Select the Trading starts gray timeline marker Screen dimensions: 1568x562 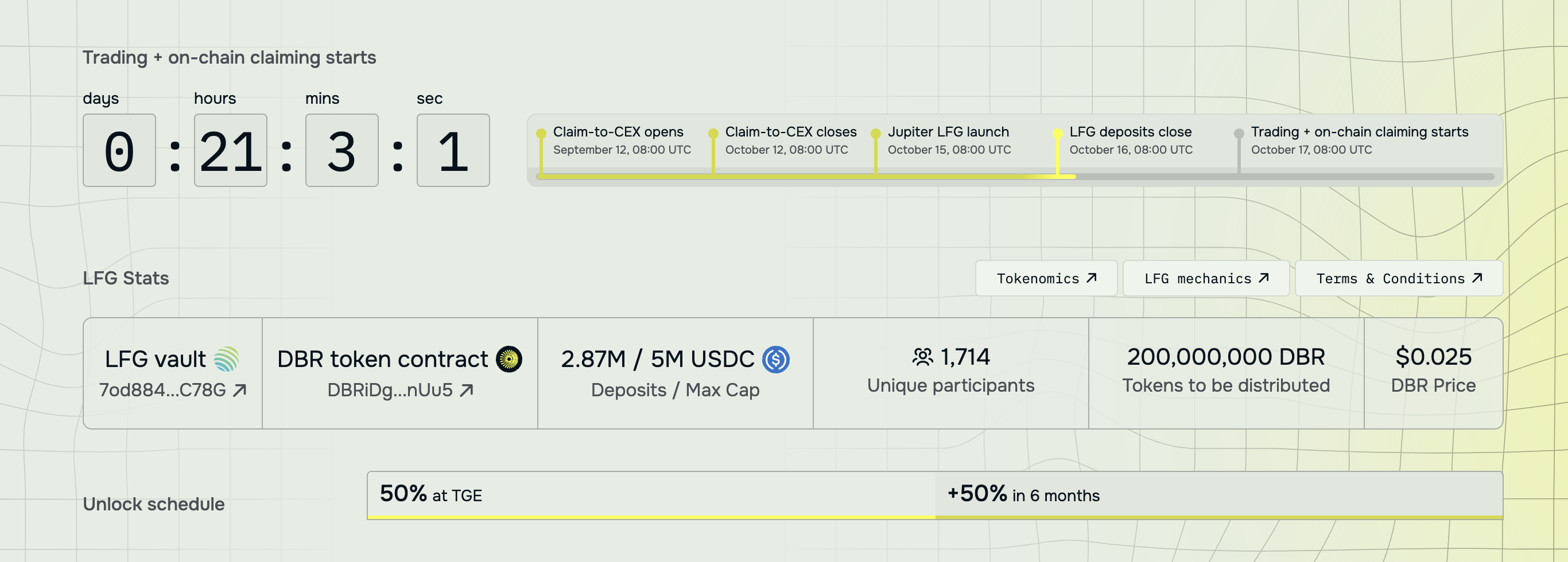click(1239, 133)
